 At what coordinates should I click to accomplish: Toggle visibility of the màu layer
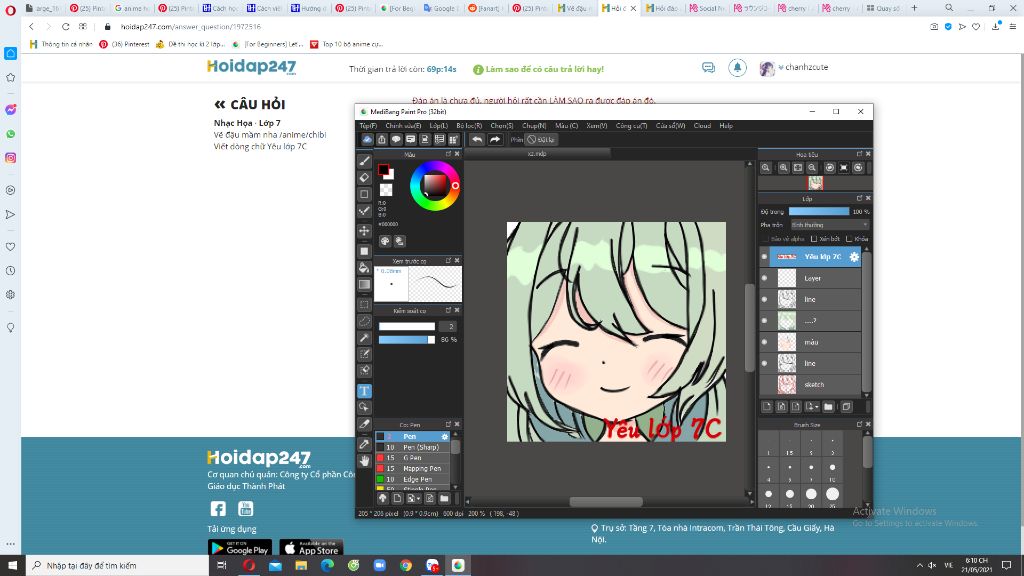click(x=764, y=342)
